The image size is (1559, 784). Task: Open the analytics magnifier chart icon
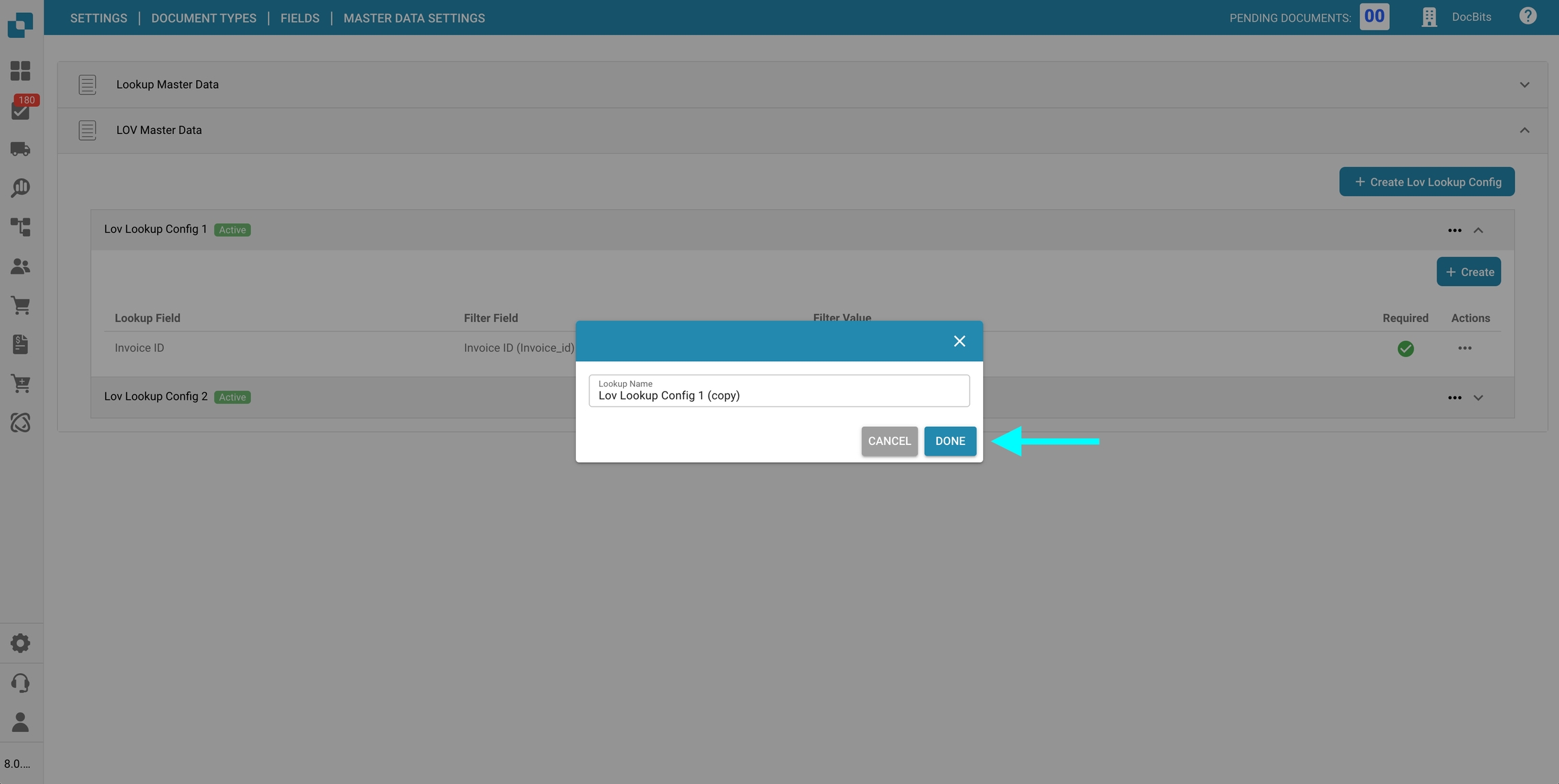tap(20, 187)
